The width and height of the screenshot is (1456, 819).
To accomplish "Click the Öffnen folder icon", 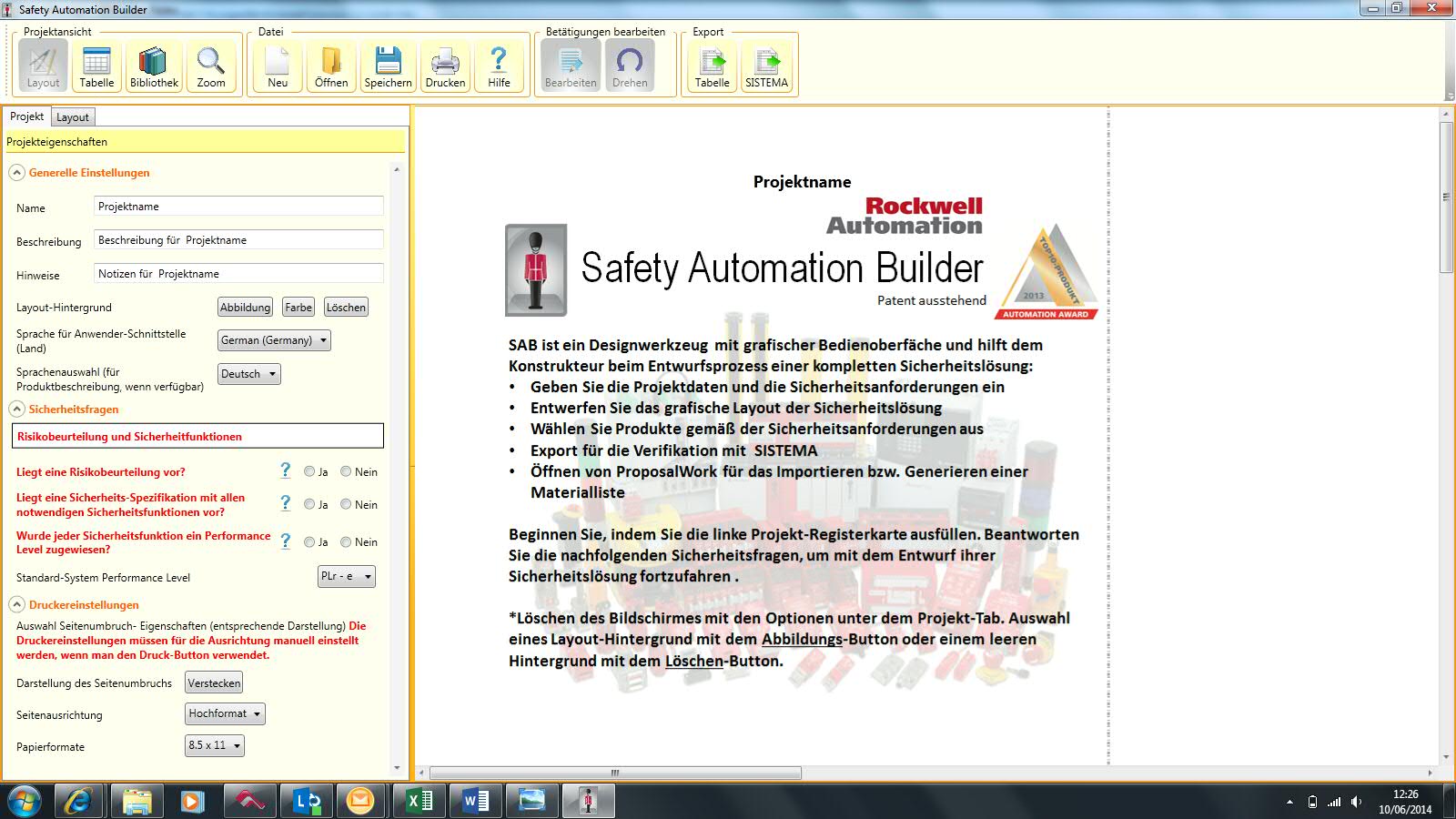I will coord(331,66).
